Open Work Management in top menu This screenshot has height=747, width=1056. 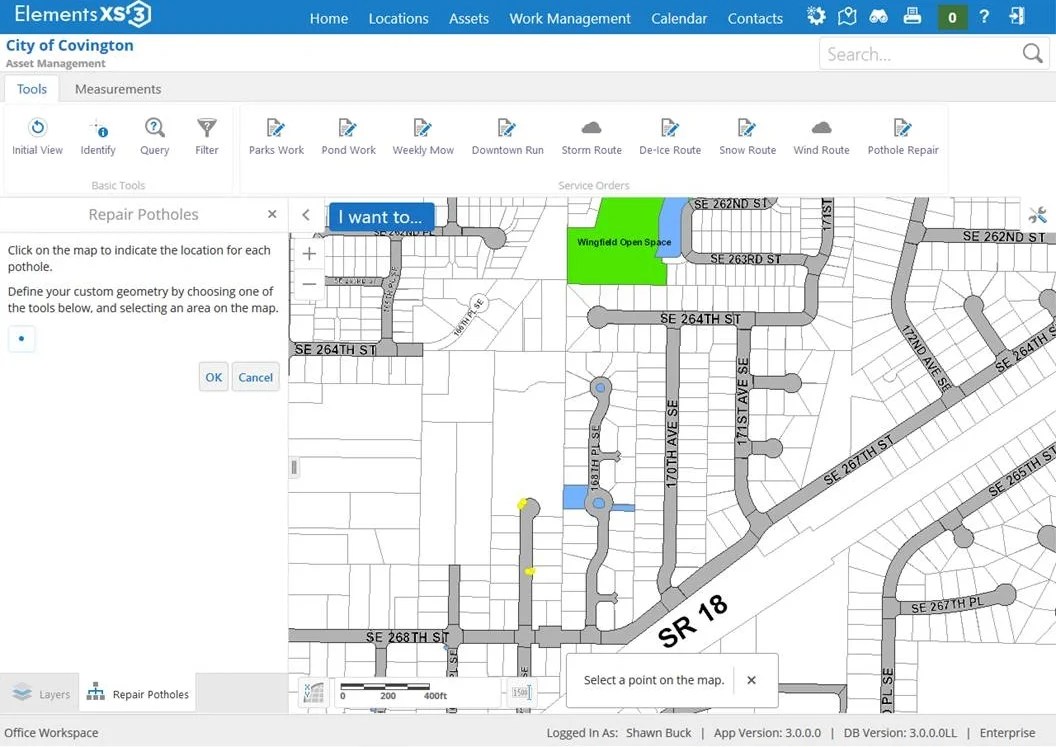pyautogui.click(x=570, y=19)
